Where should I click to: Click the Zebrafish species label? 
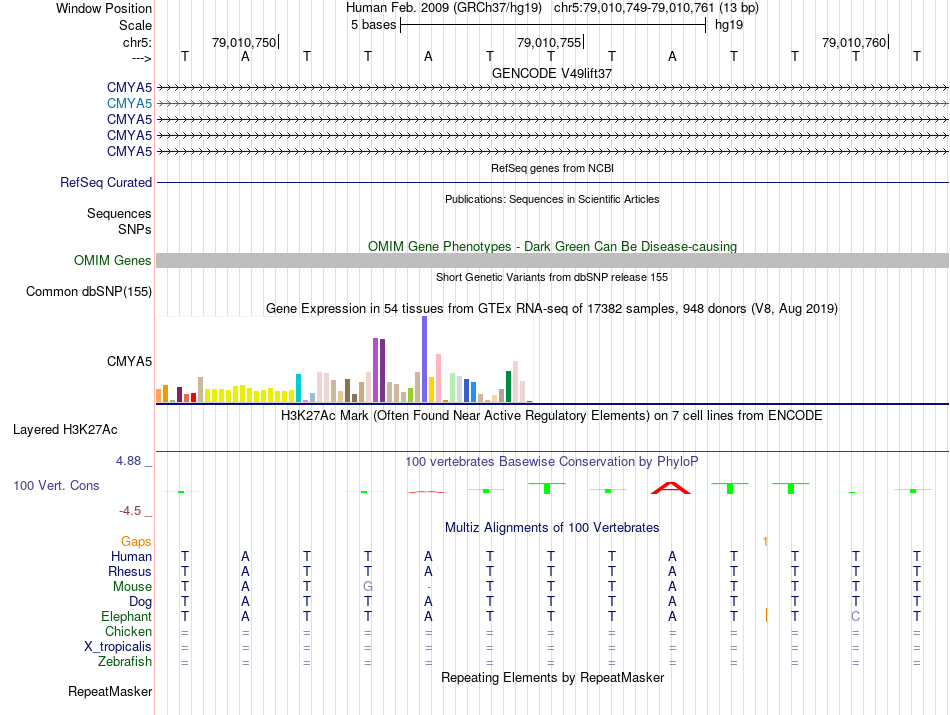pyautogui.click(x=125, y=662)
